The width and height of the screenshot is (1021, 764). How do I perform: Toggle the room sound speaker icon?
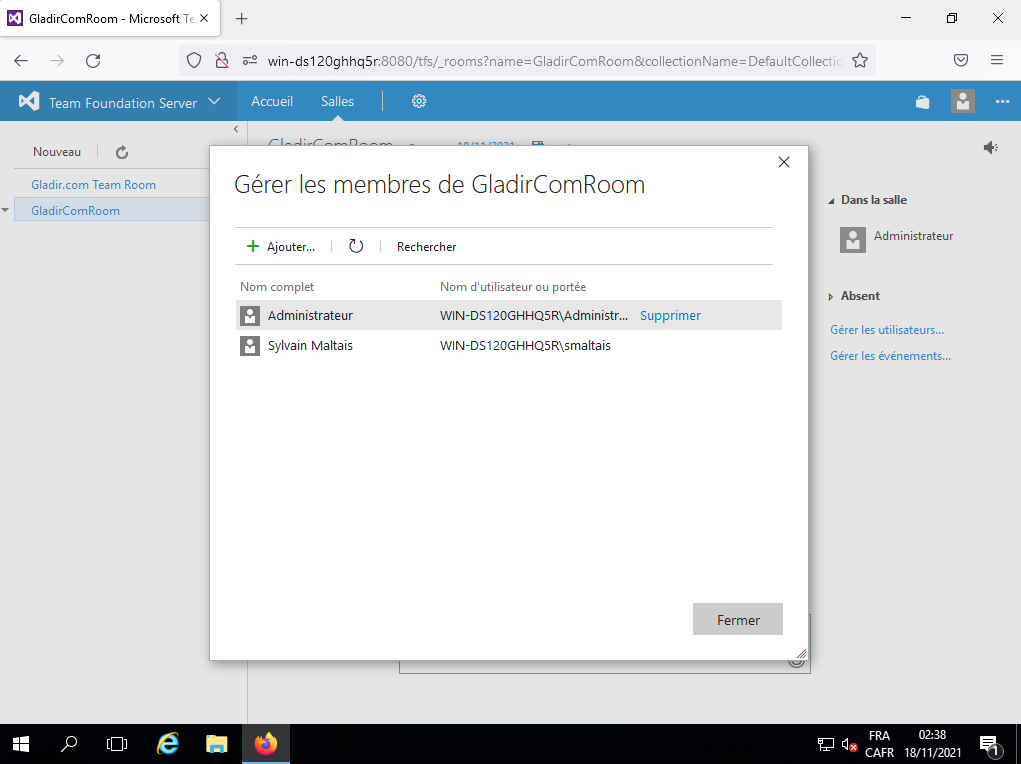990,148
